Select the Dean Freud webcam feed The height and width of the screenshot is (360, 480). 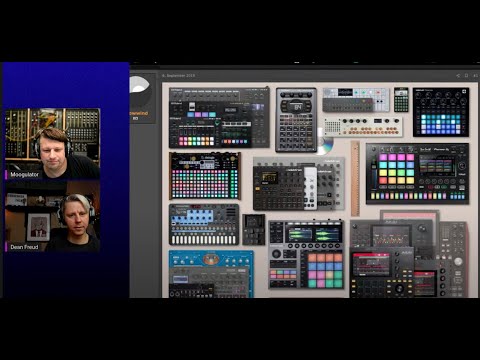[x=53, y=216]
